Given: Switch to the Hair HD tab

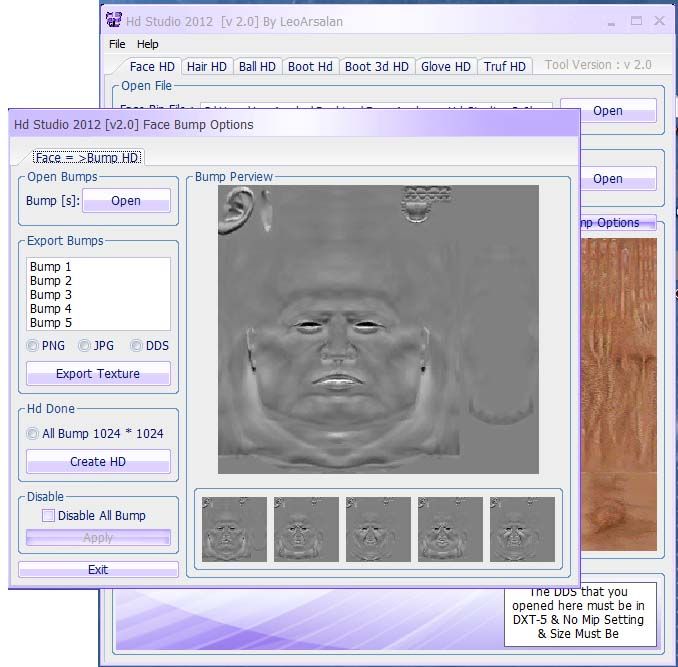Looking at the screenshot, I should [x=207, y=67].
